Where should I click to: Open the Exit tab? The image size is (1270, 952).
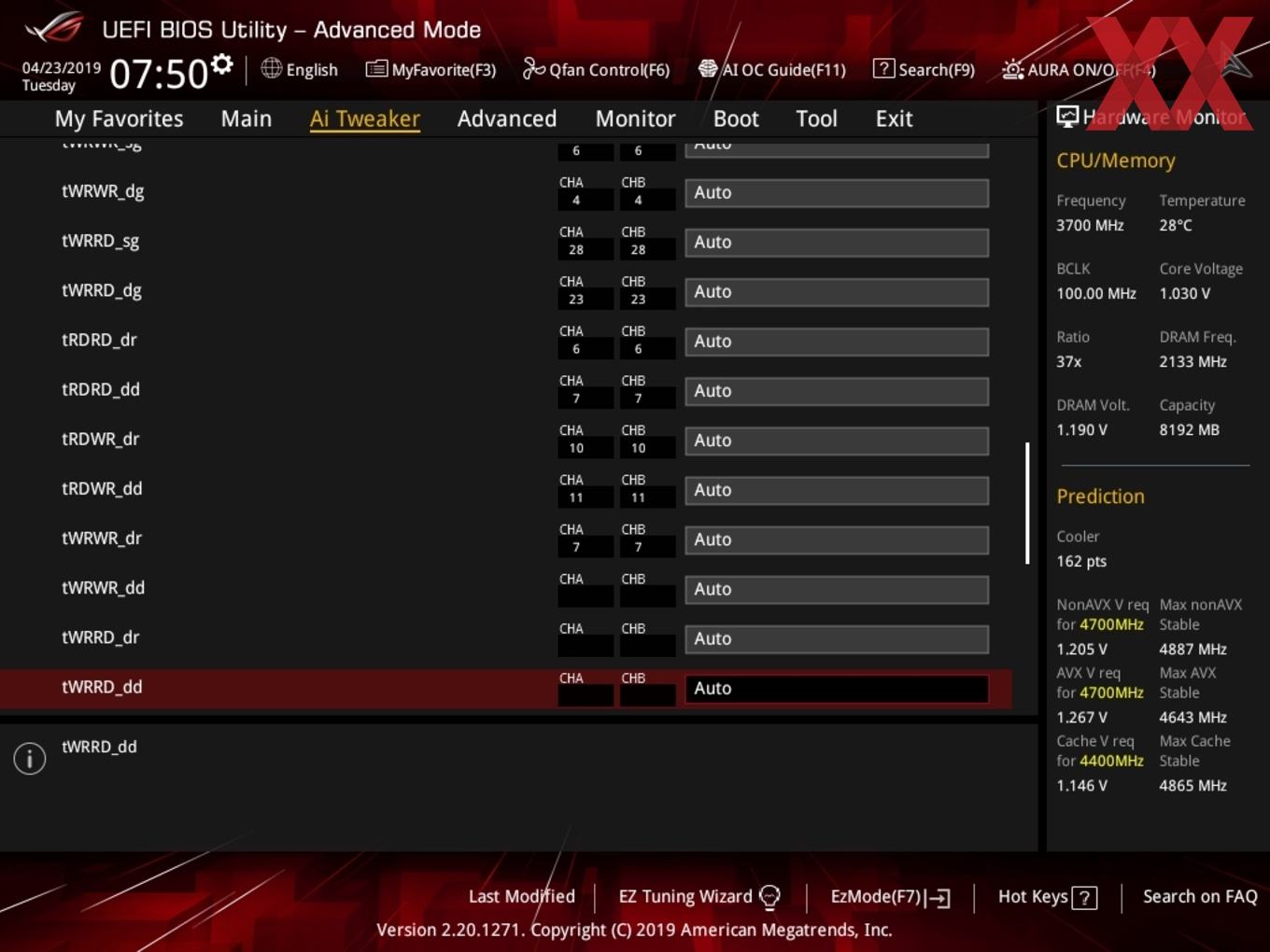[x=894, y=119]
